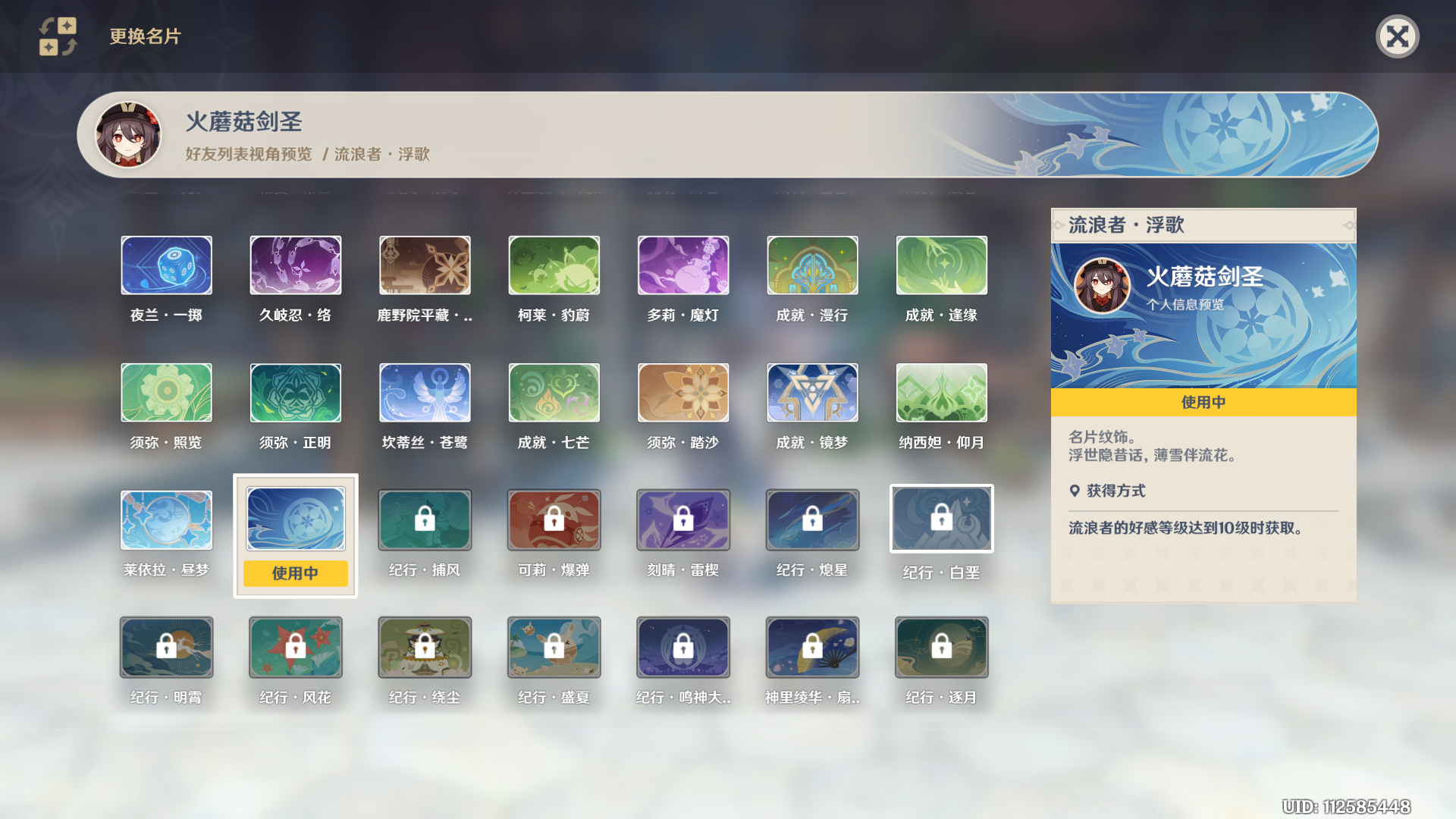Close the namecard selection screen
The width and height of the screenshot is (1456, 819).
click(x=1397, y=36)
